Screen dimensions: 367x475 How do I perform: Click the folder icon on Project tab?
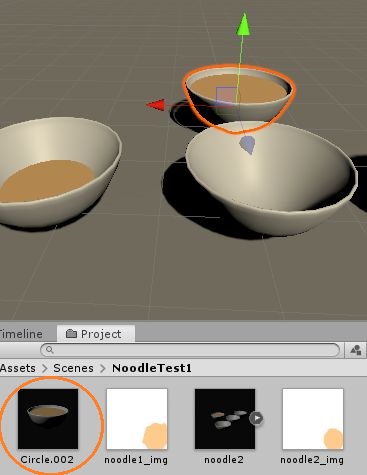pyautogui.click(x=71, y=333)
